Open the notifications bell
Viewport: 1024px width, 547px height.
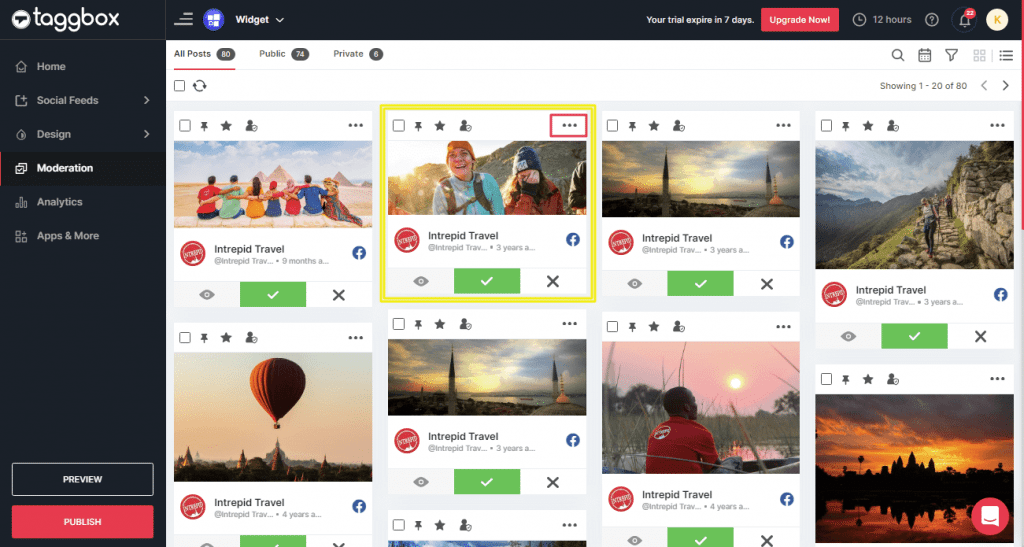964,20
